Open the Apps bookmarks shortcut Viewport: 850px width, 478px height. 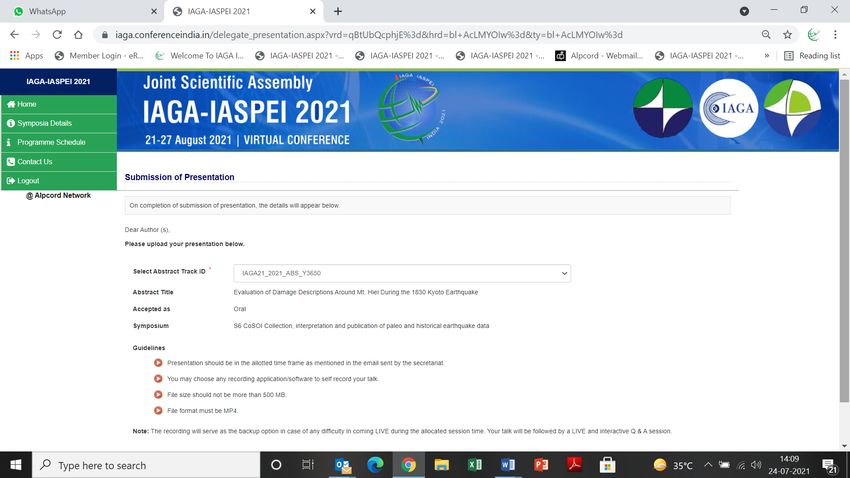point(26,55)
